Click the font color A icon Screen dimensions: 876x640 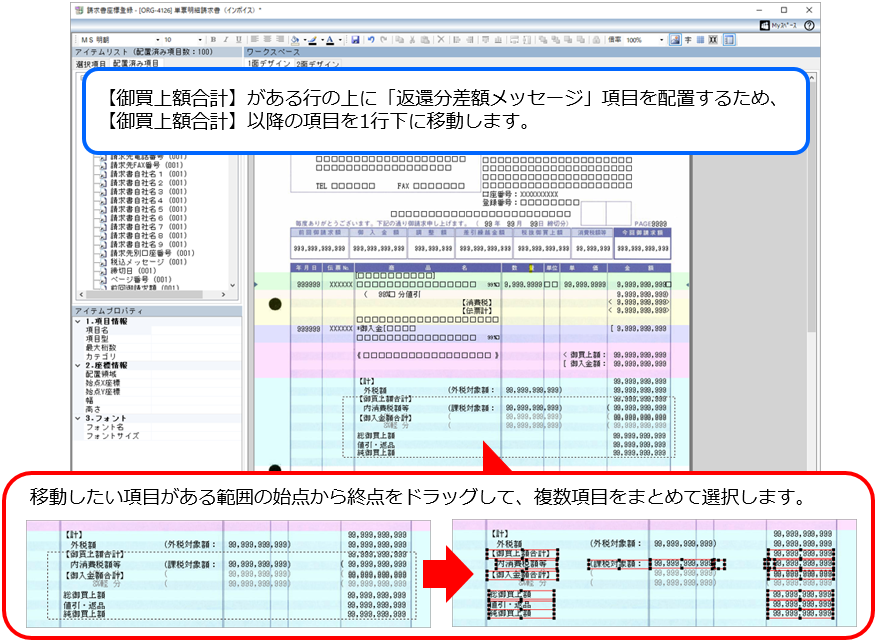pyautogui.click(x=330, y=40)
